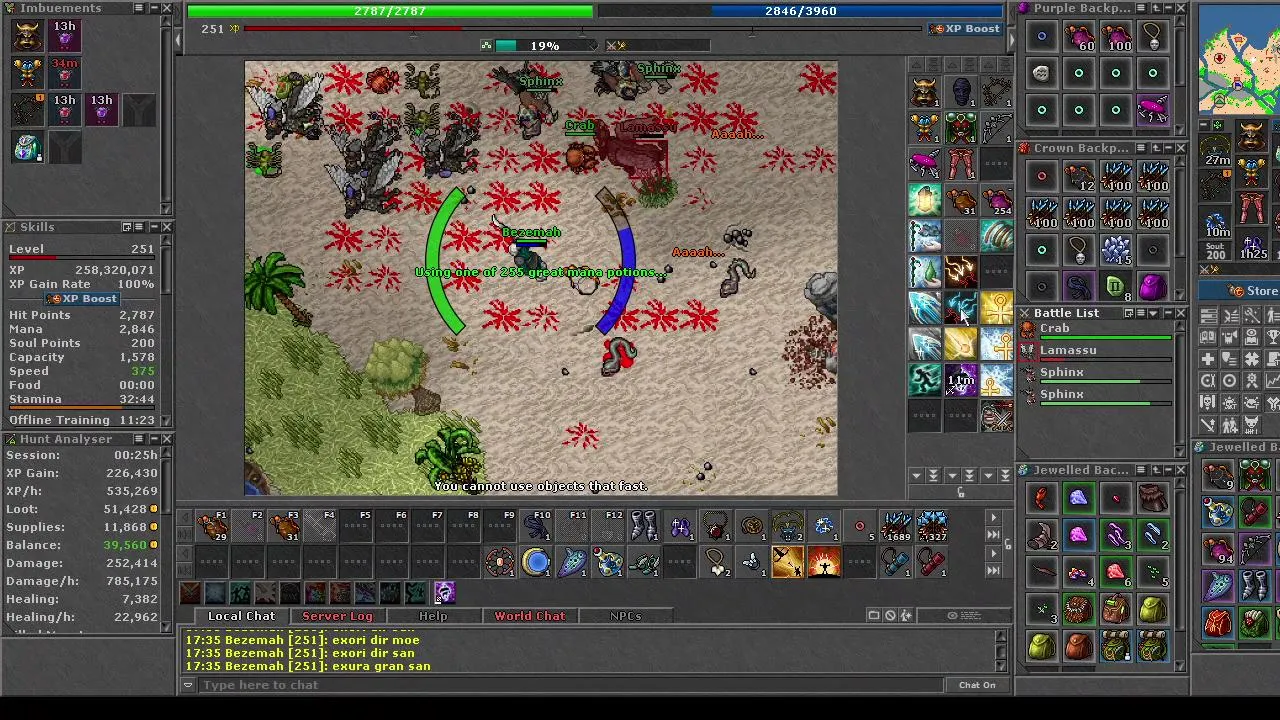
Task: Switch to World Chat tab
Action: (x=529, y=616)
